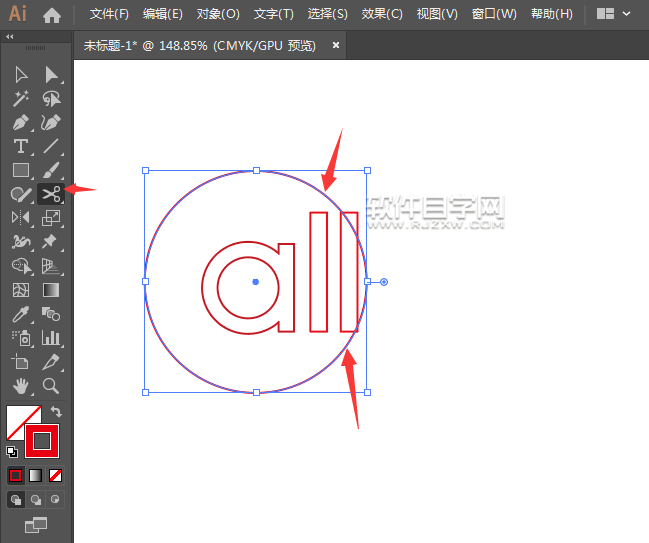This screenshot has height=543, width=649.
Task: Select the Lasso tool
Action: pos(51,99)
